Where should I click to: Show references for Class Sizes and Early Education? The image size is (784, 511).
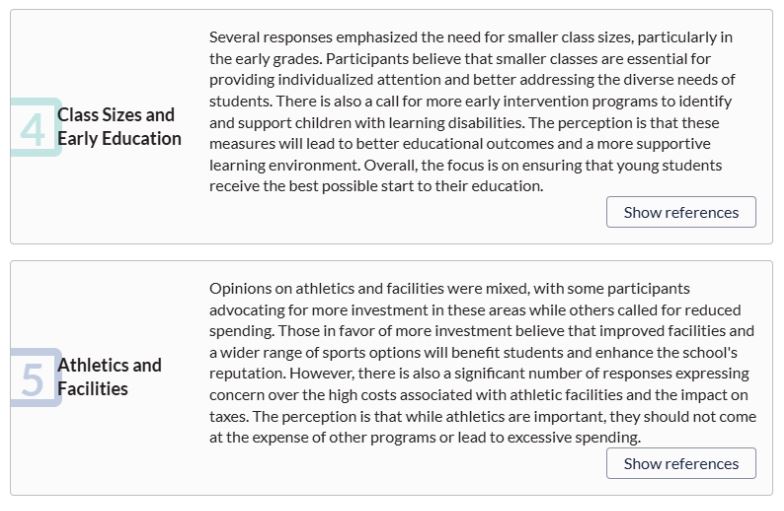[x=681, y=212]
